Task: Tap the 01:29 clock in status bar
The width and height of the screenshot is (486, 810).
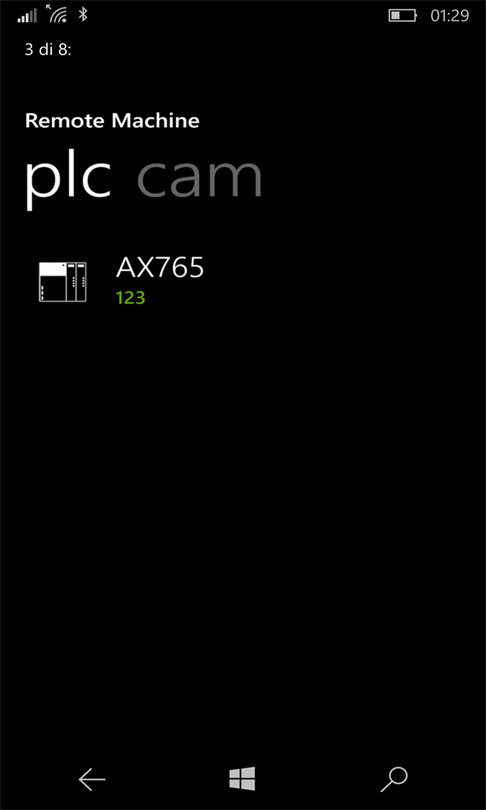Action: pos(450,16)
